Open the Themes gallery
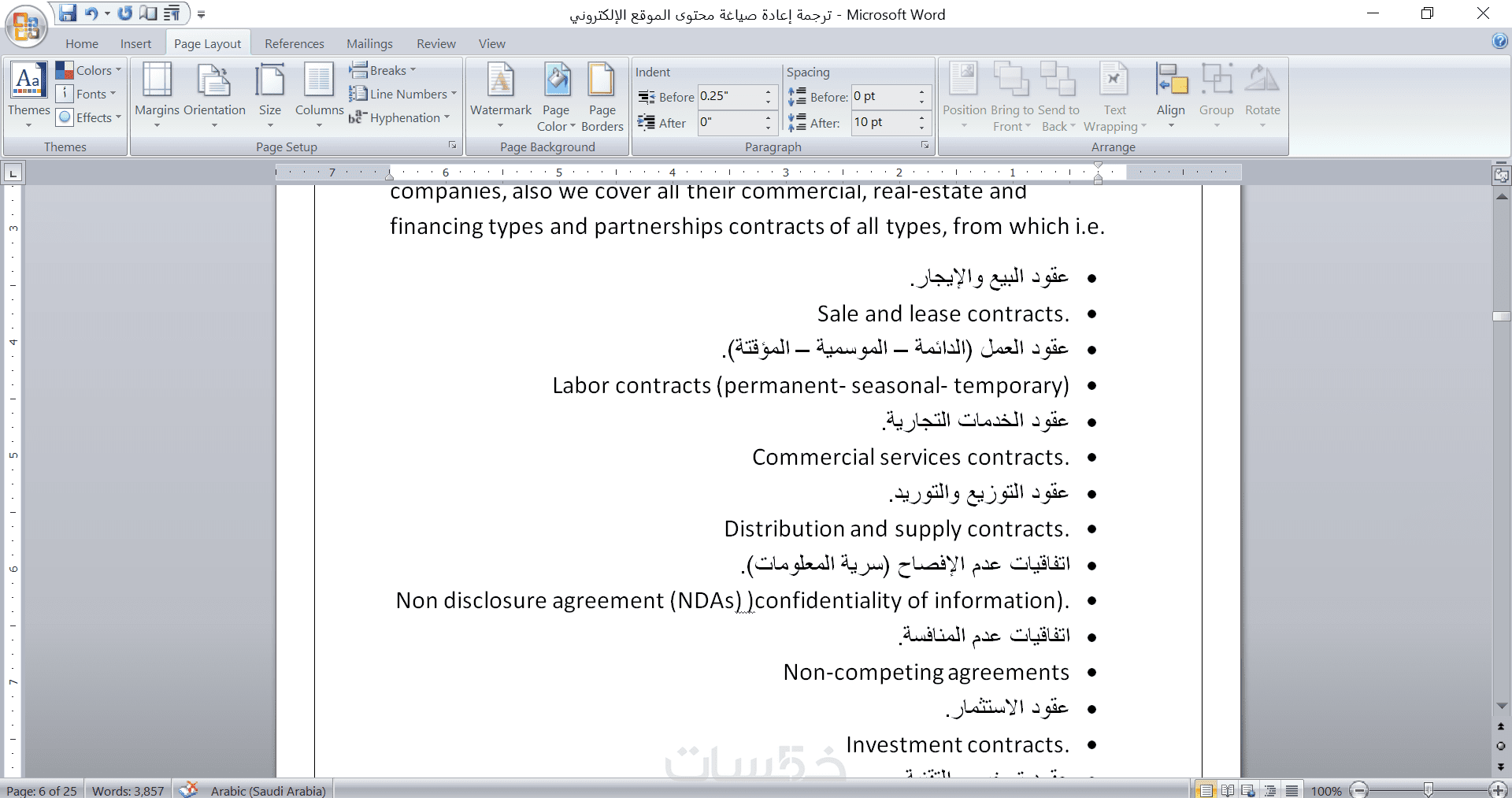Image resolution: width=1512 pixels, height=798 pixels. point(29,95)
